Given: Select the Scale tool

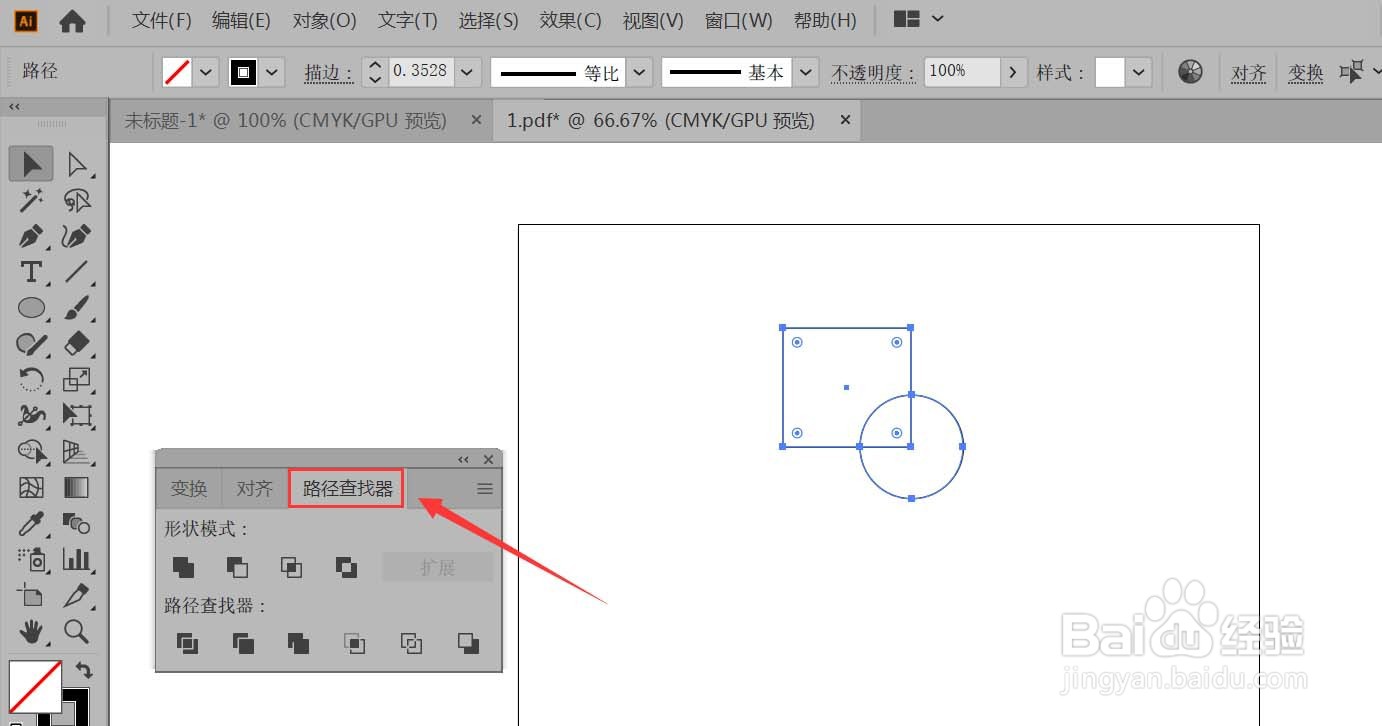Looking at the screenshot, I should tap(77, 380).
